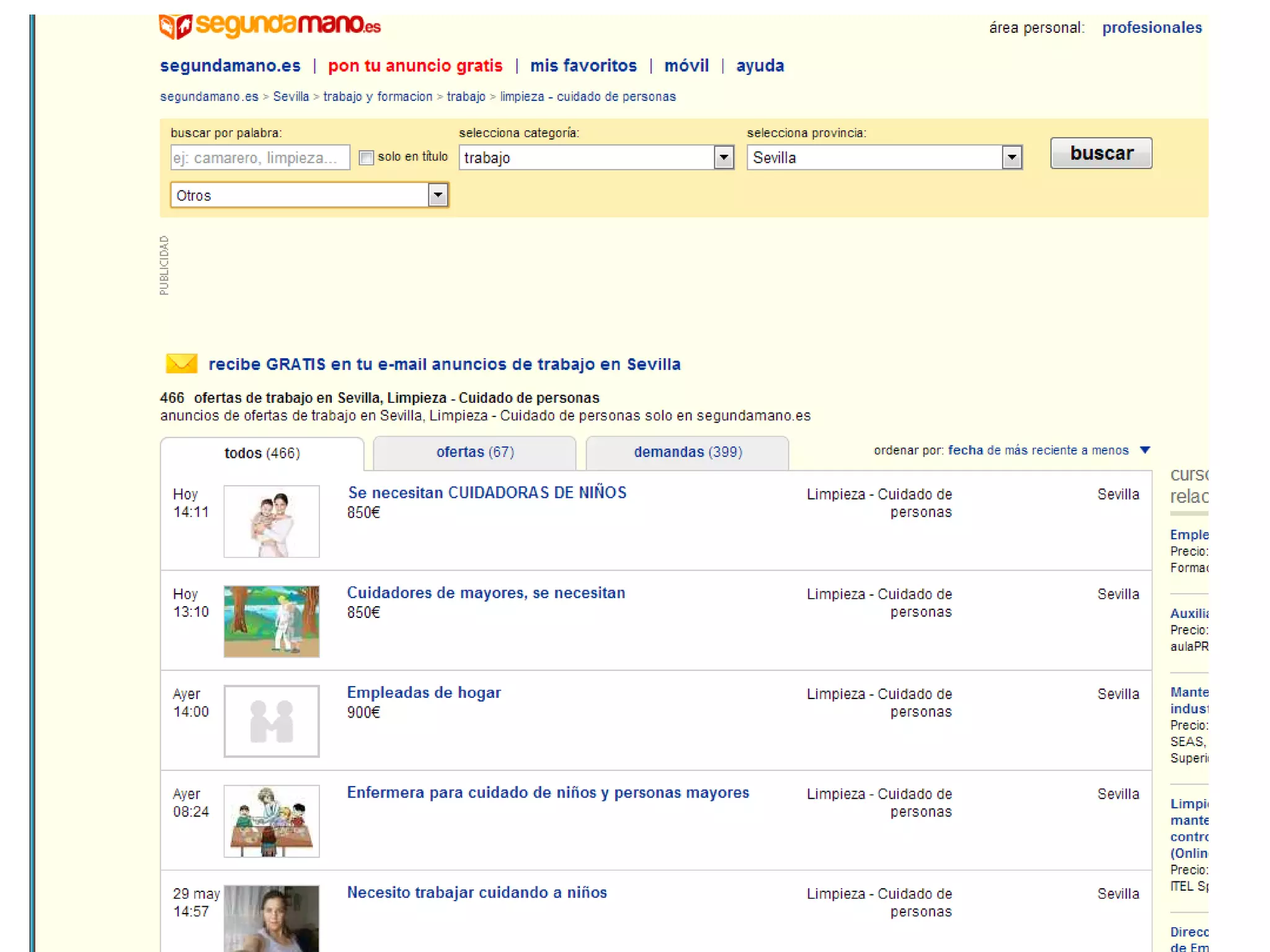
Task: Expand the 'Otros' subcategory dropdown
Action: coord(437,195)
